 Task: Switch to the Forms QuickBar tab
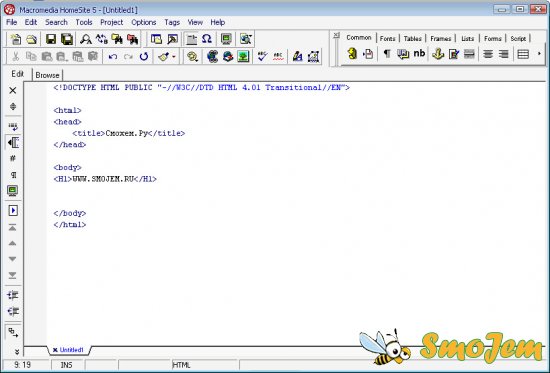[492, 39]
